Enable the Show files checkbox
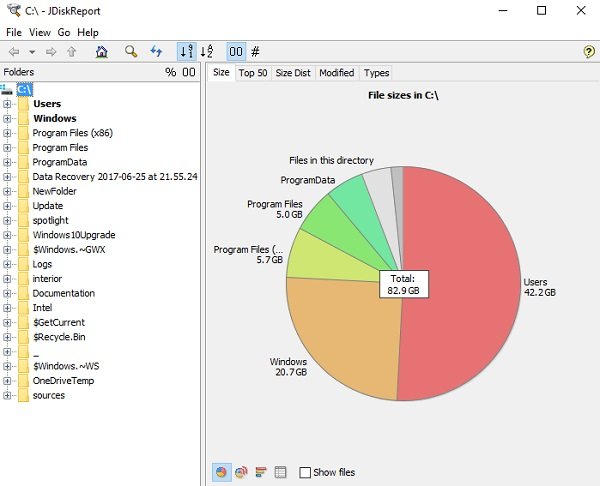 305,472
